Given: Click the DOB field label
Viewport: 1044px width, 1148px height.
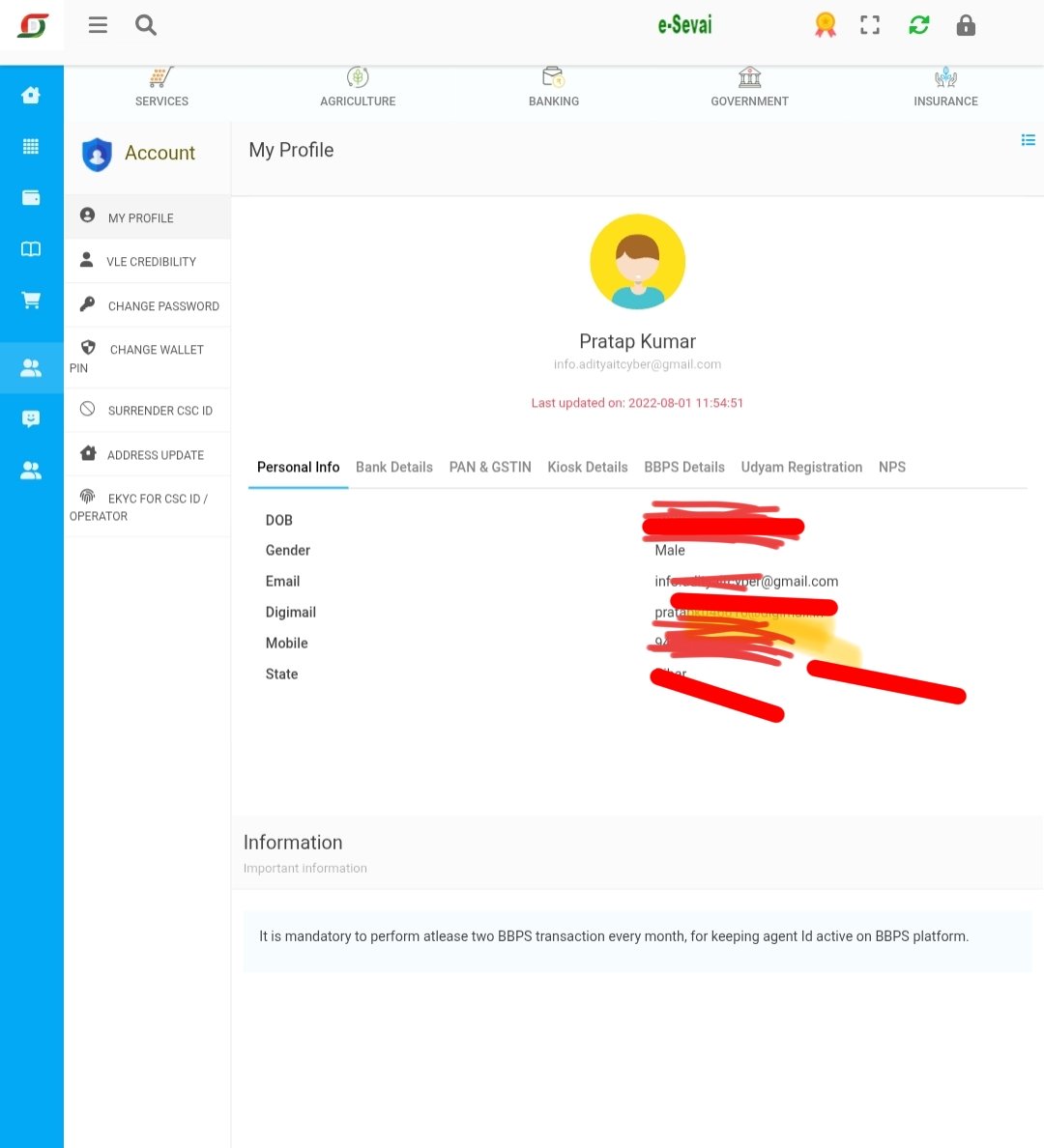Looking at the screenshot, I should click(x=279, y=520).
